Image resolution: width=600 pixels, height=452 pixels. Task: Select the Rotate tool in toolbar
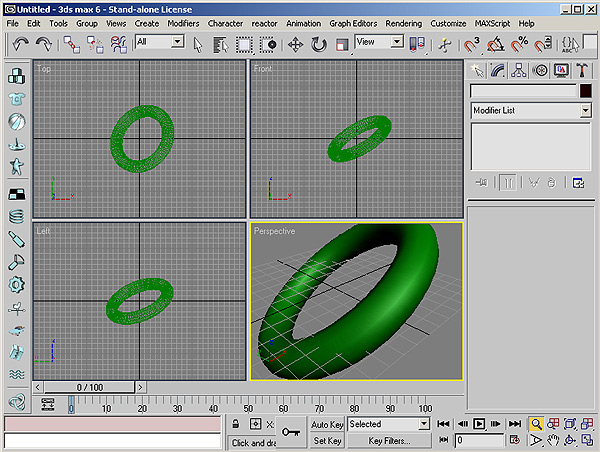point(319,44)
